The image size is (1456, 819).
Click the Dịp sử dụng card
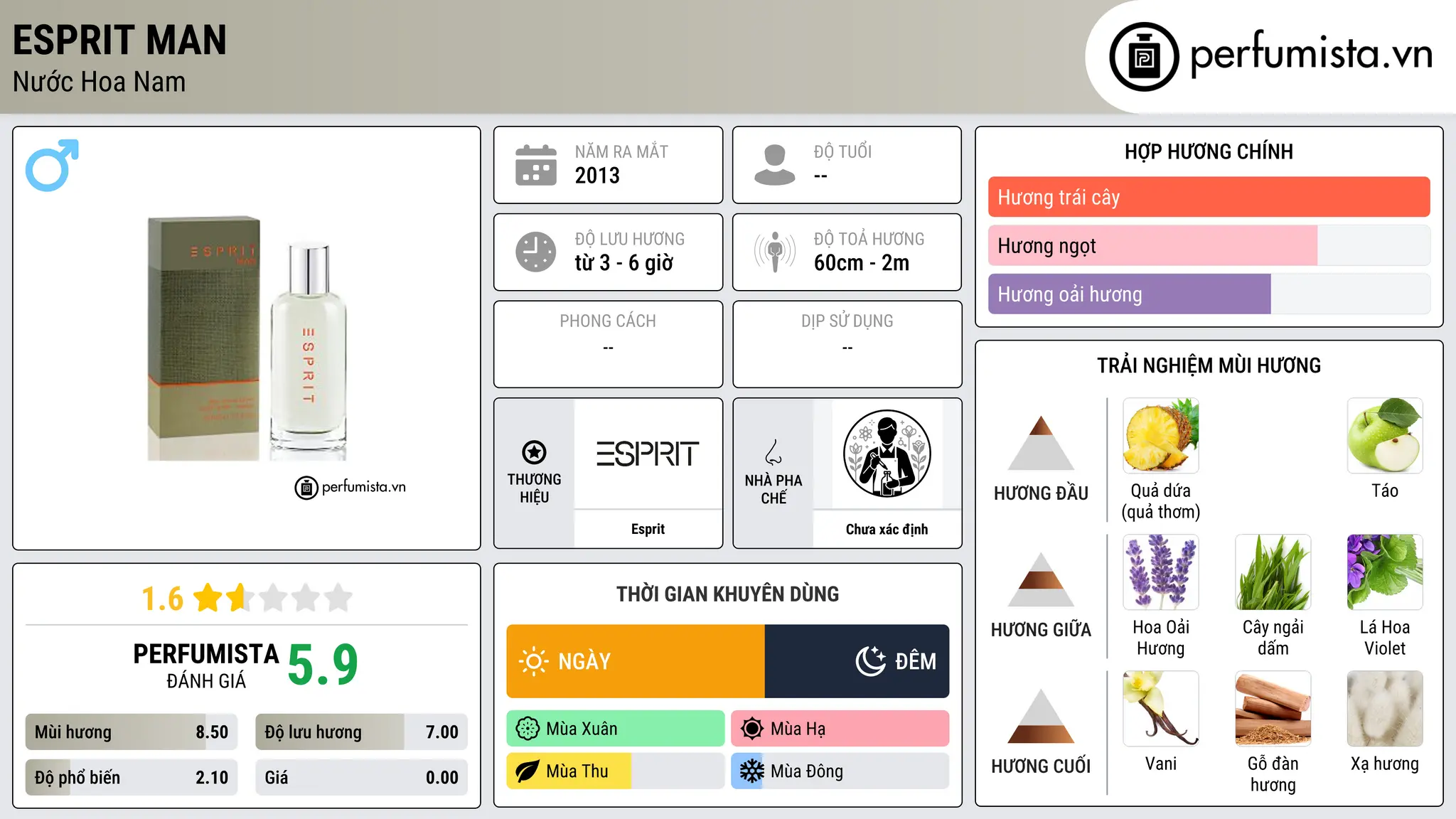point(847,344)
